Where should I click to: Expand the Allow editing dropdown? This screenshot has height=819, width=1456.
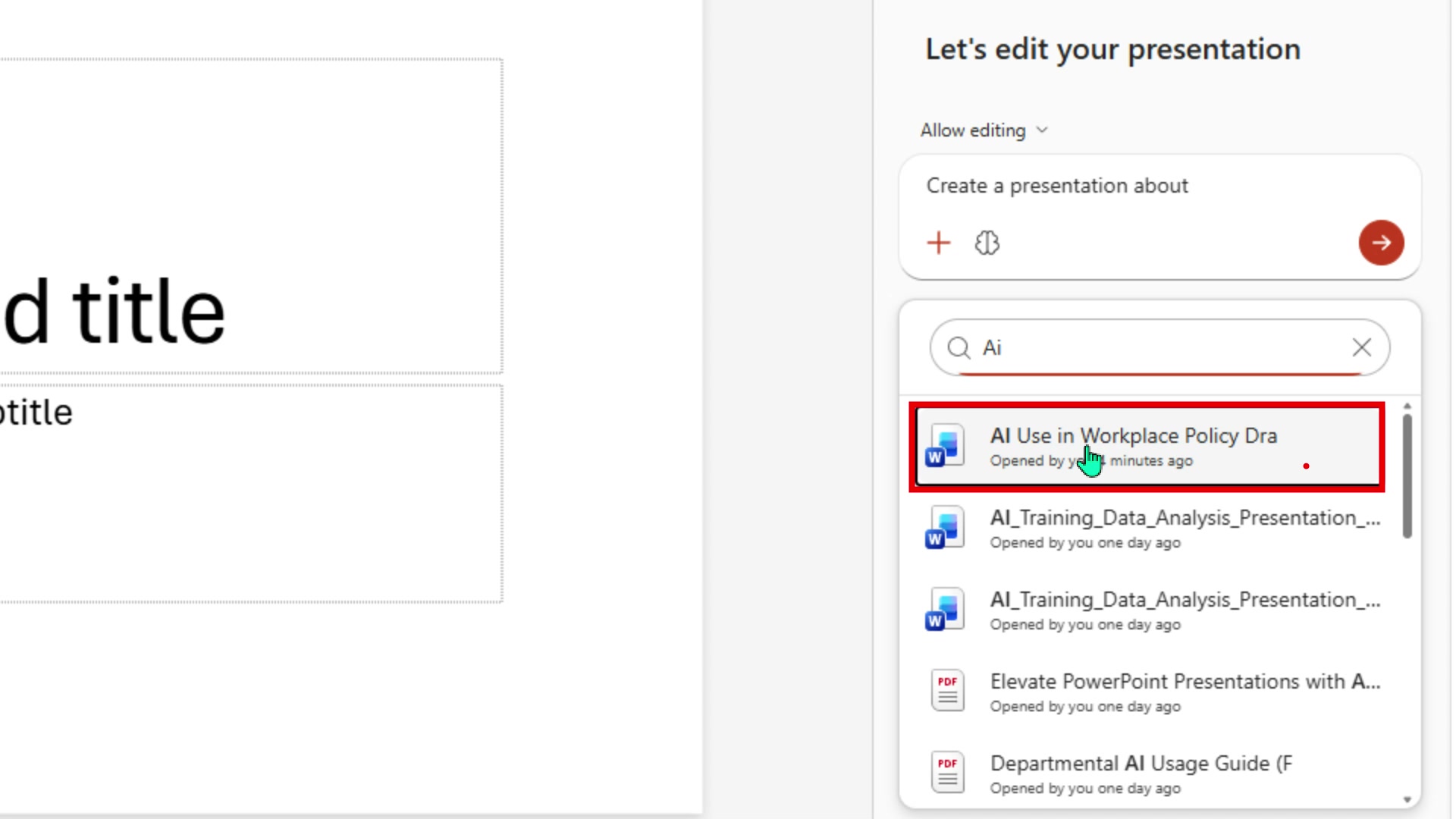[984, 130]
